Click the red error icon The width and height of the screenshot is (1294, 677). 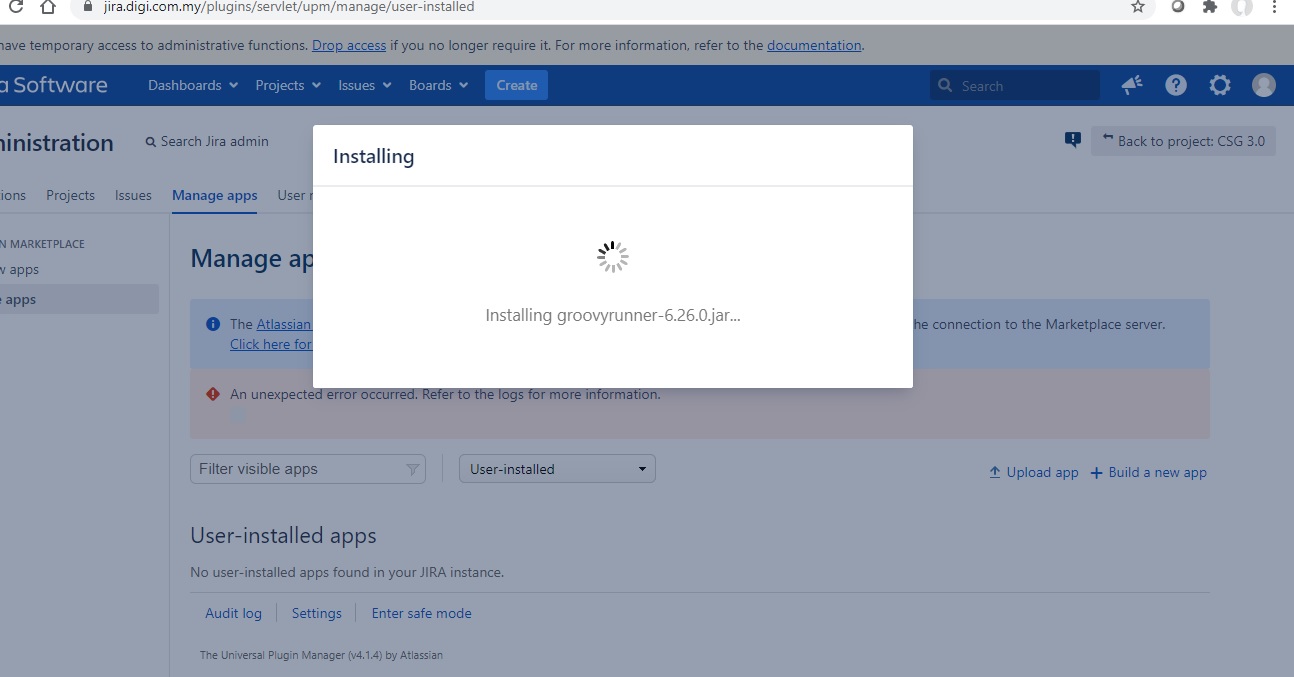pos(212,394)
